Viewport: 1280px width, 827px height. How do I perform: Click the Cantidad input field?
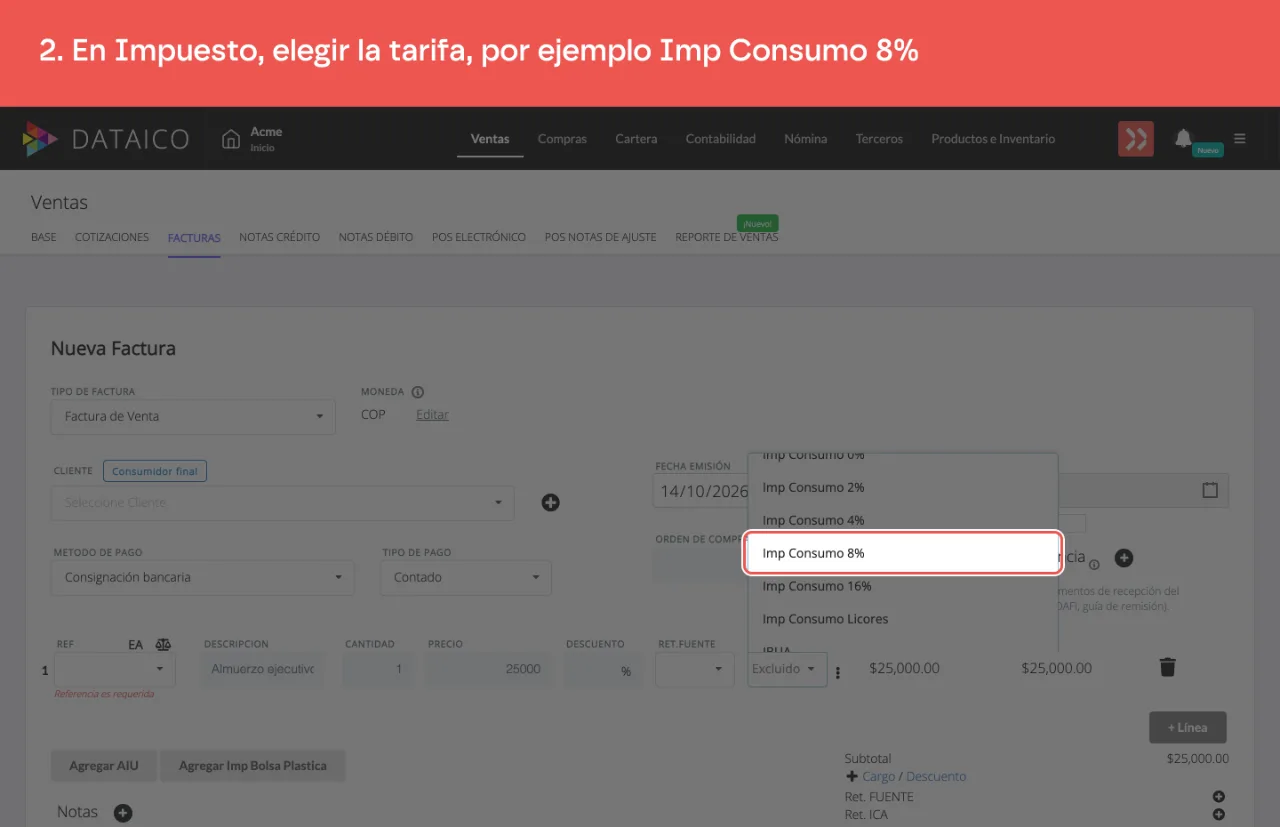(378, 669)
